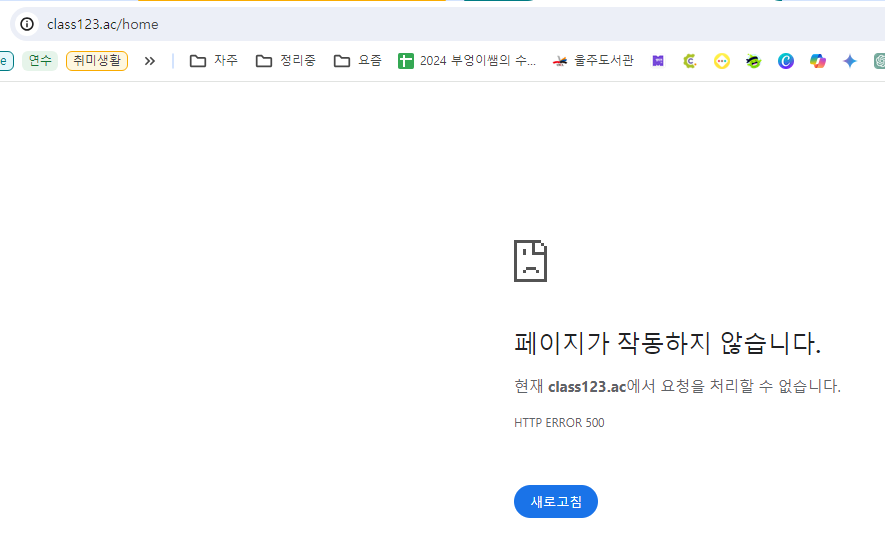Open the Microsoft Copilot bookmark icon
885x535 pixels.
818,61
